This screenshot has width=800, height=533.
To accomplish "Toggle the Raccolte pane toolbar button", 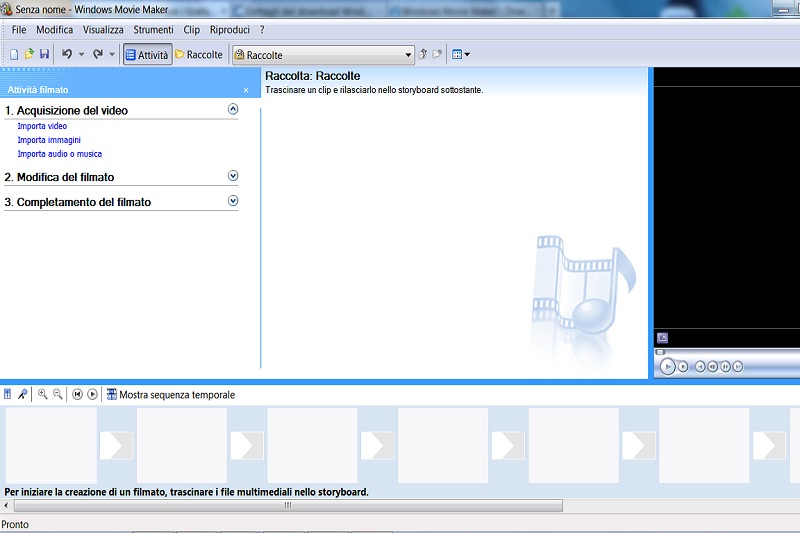I will [199, 55].
